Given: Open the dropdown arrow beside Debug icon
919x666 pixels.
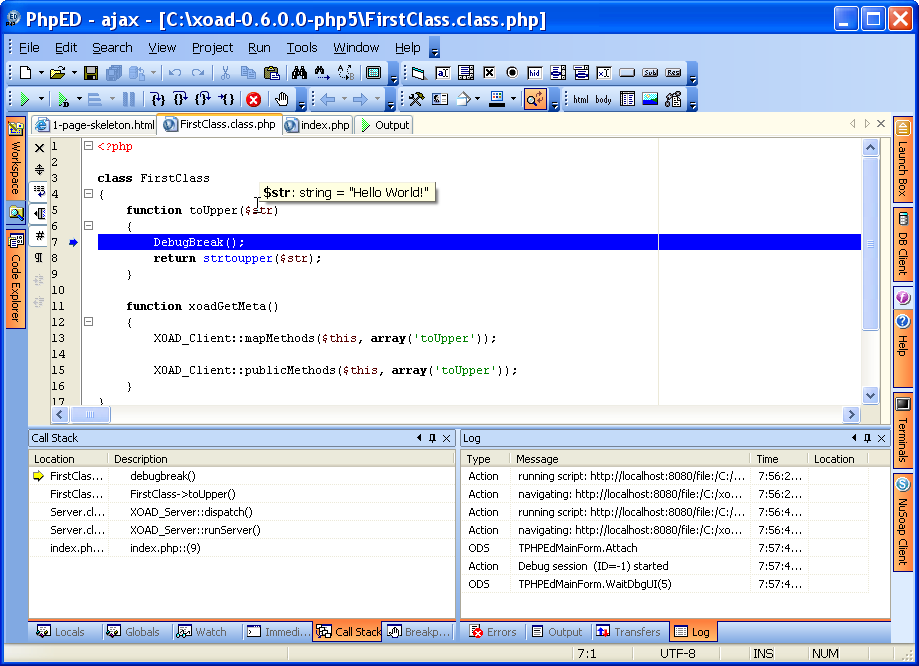Looking at the screenshot, I should coord(79,99).
